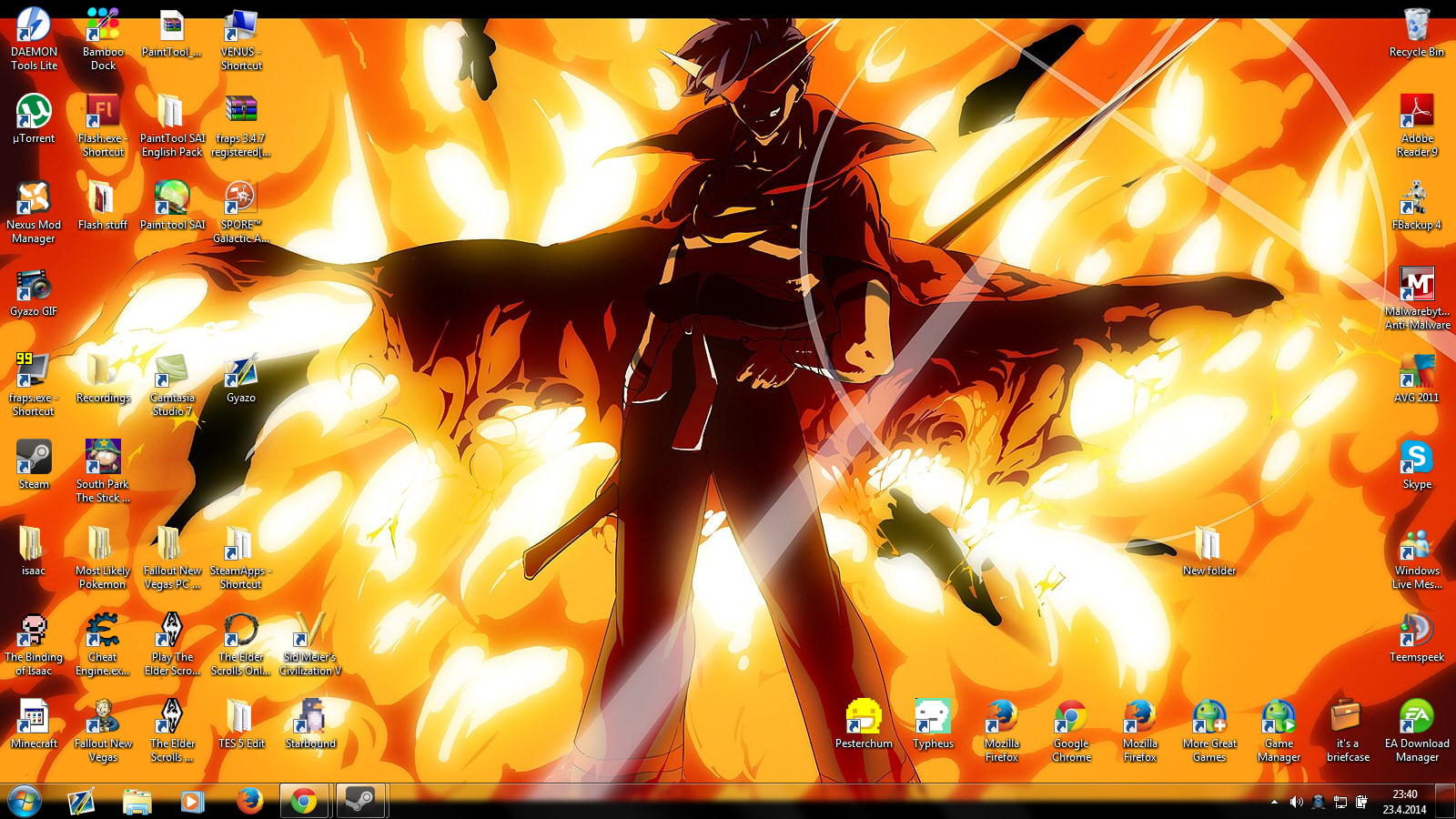
Task: Launch Minecraft from the desktop
Action: (34, 724)
